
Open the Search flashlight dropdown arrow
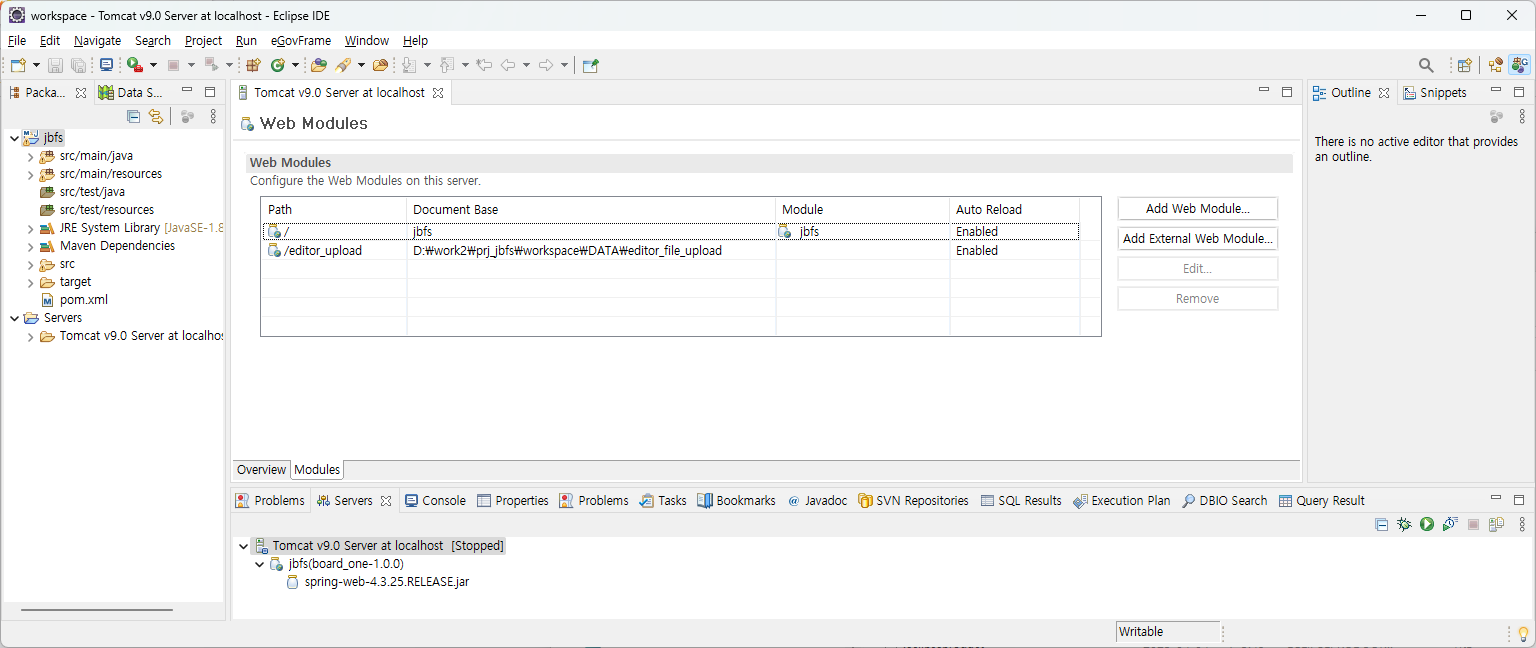click(359, 65)
